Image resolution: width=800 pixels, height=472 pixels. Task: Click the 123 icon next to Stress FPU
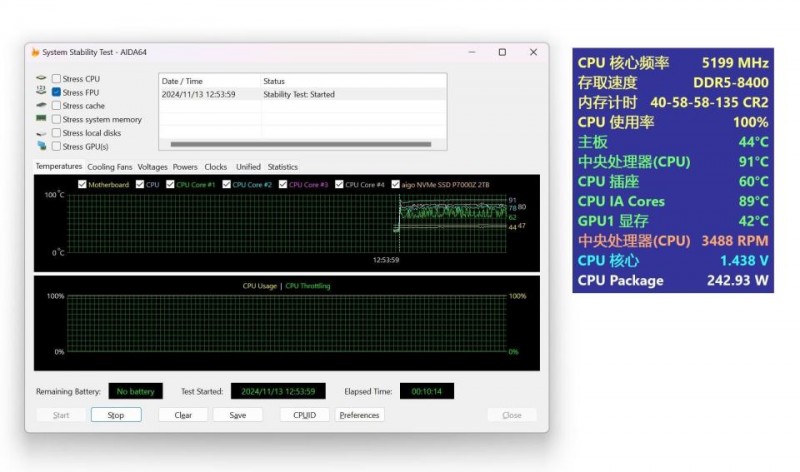[x=41, y=92]
